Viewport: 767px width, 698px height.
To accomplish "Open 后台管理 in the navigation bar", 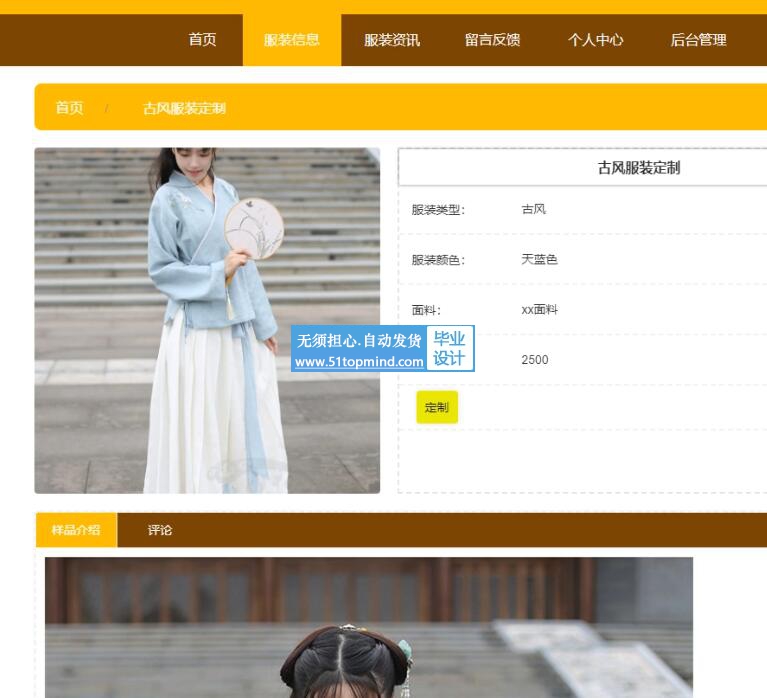I will [699, 40].
